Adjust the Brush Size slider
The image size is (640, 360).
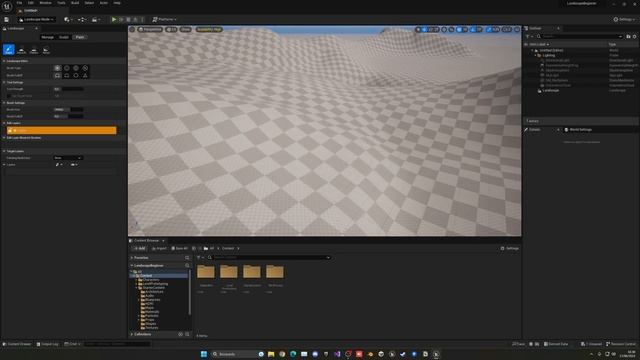[68, 109]
